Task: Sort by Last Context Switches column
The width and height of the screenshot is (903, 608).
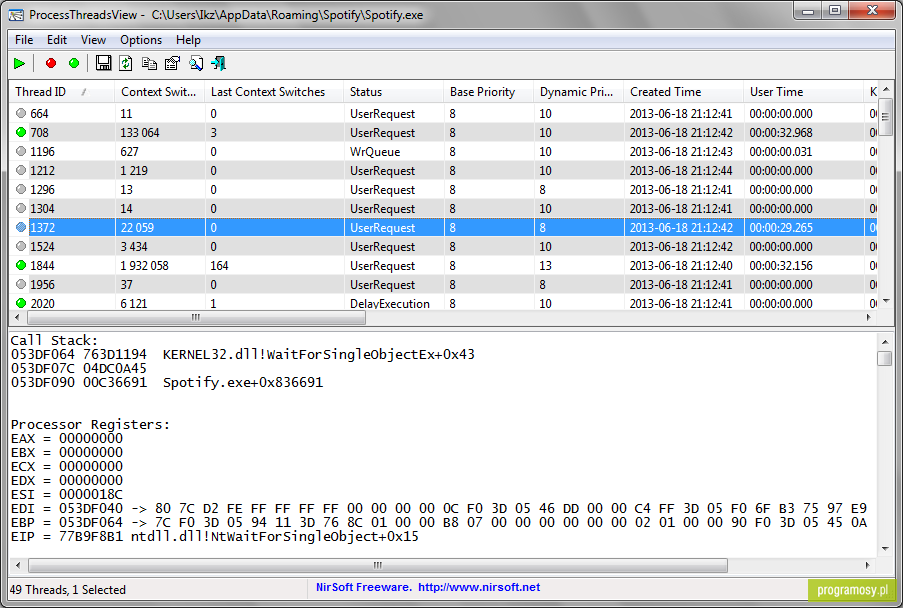Action: click(x=274, y=92)
